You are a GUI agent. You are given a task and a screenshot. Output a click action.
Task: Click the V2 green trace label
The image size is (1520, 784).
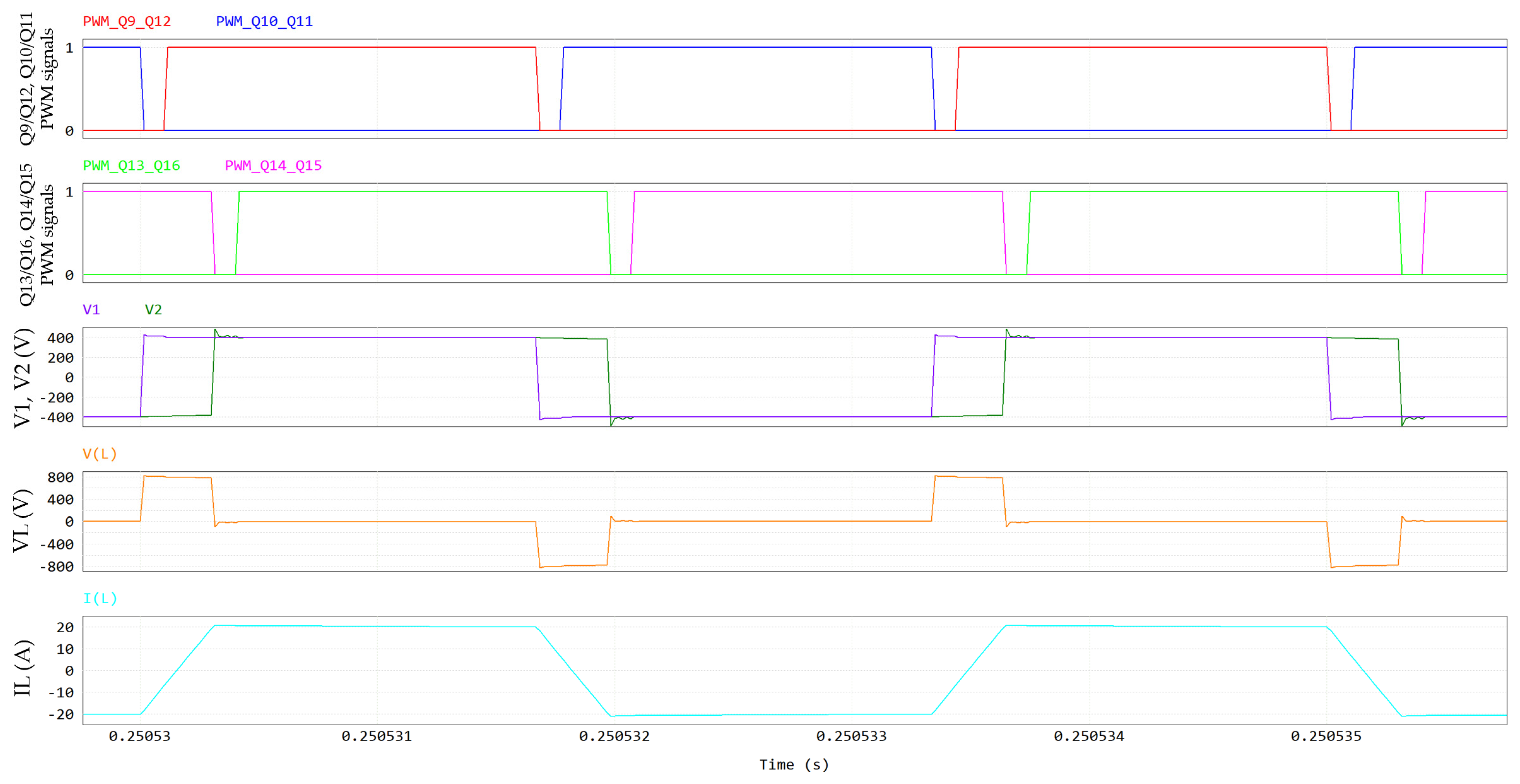click(x=153, y=310)
